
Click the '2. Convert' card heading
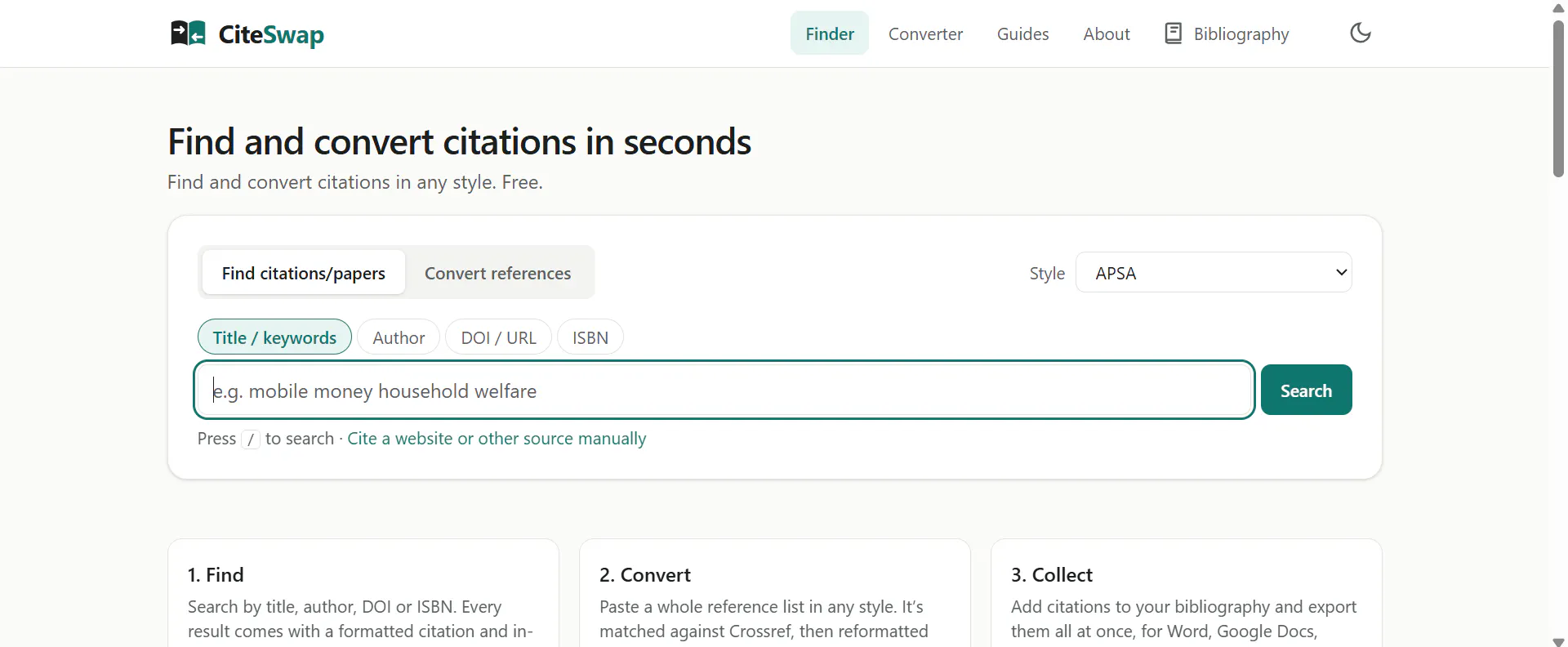645,575
